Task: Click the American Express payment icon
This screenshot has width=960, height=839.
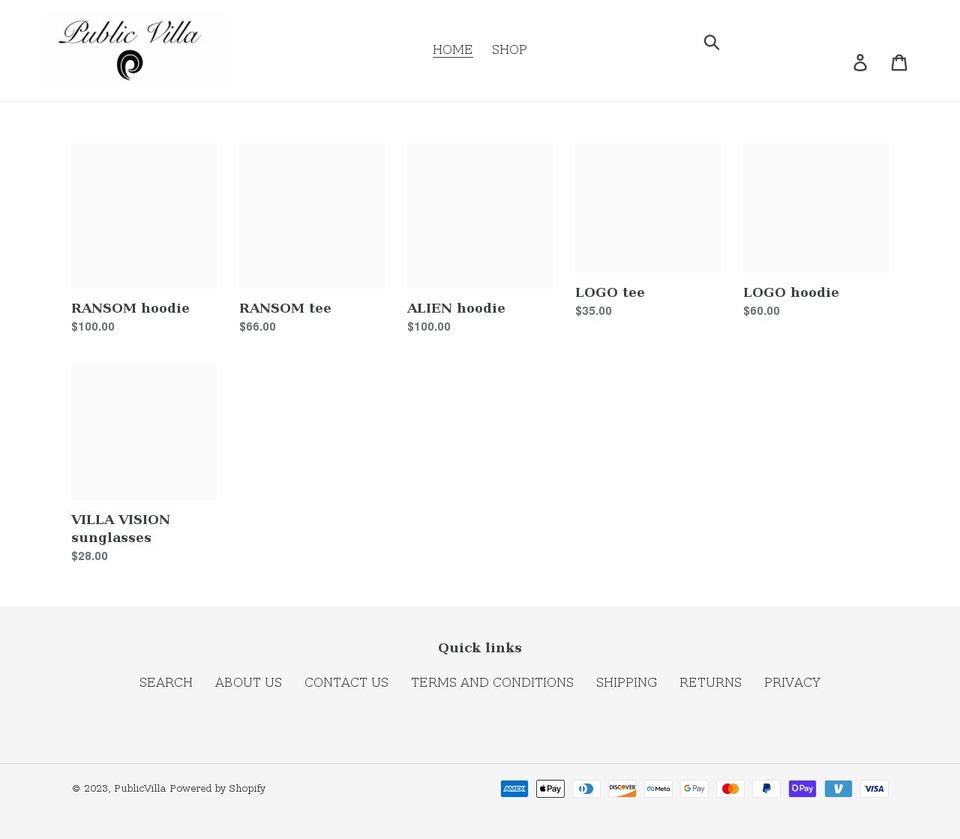Action: click(514, 789)
